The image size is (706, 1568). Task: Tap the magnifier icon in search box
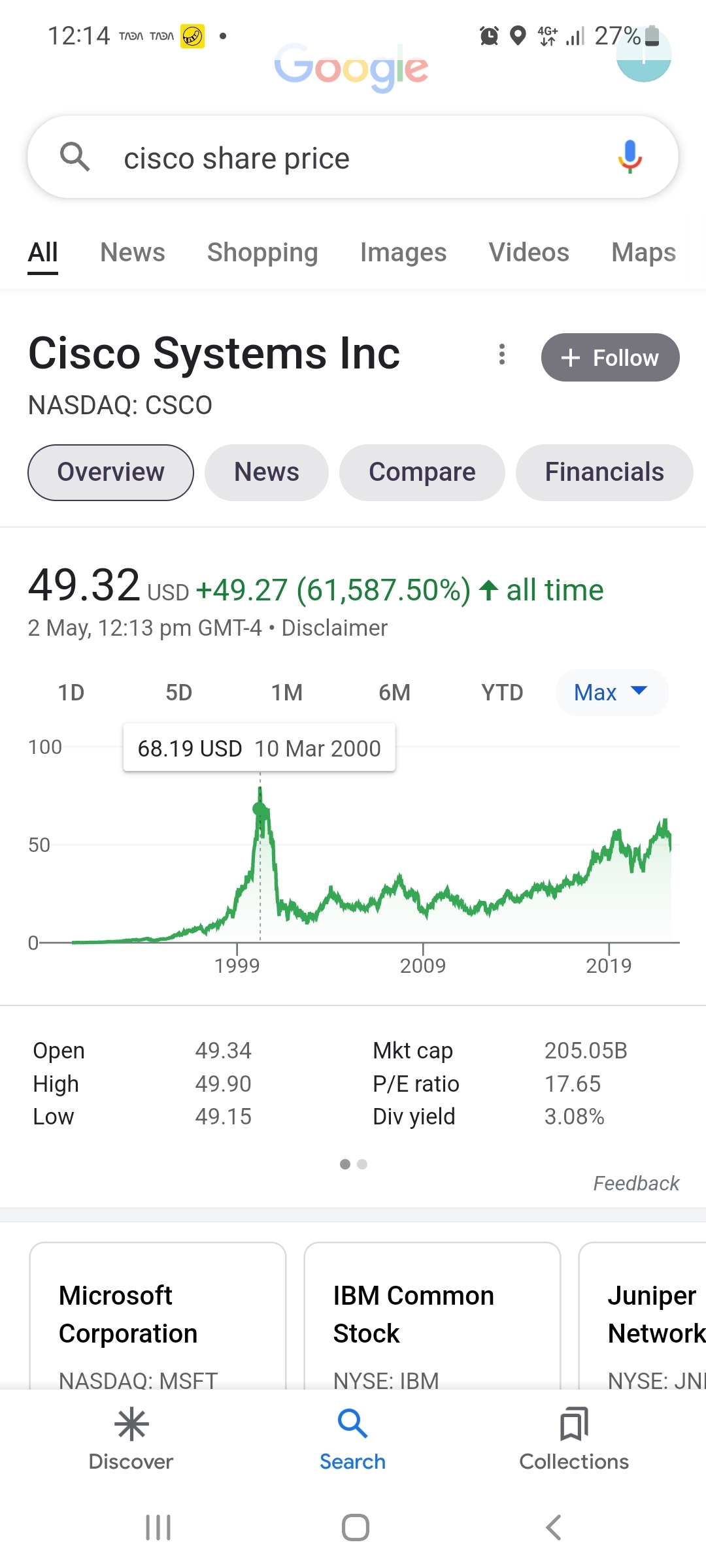click(x=75, y=157)
